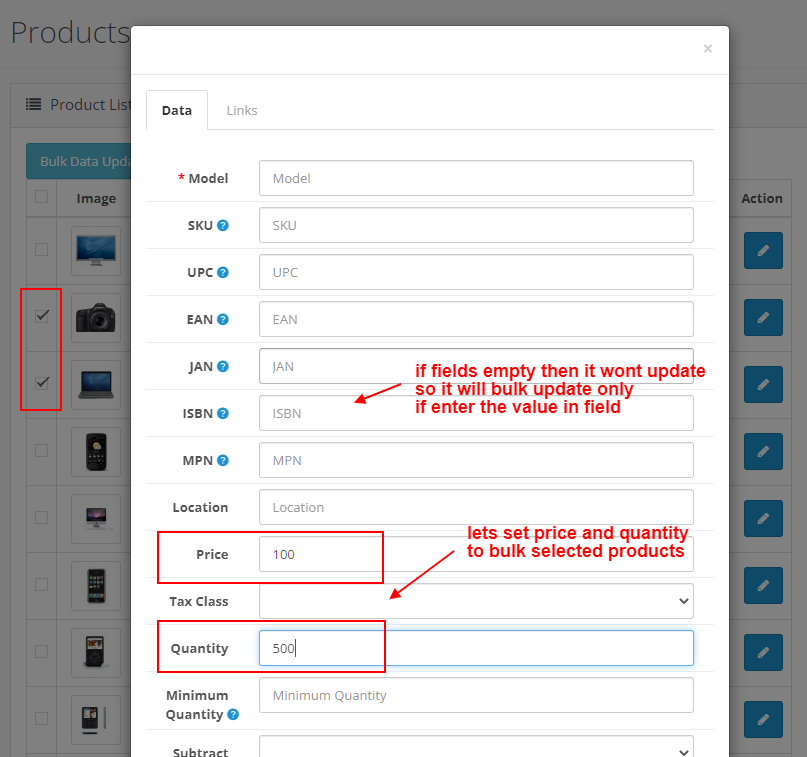Screen dimensions: 807x757
Task: Focus the Price field containing 100
Action: click(476, 554)
